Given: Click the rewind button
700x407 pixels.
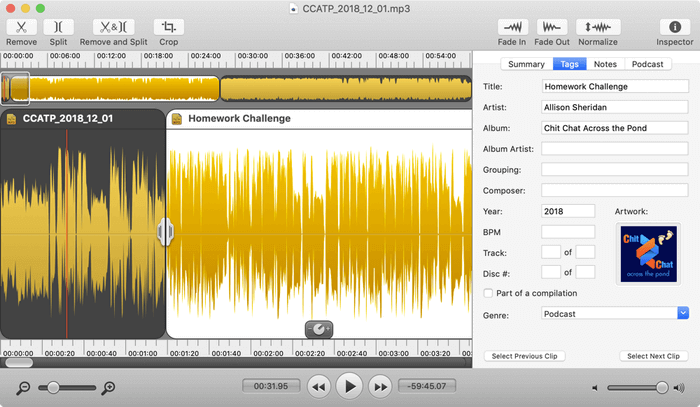Looking at the screenshot, I should tap(318, 386).
